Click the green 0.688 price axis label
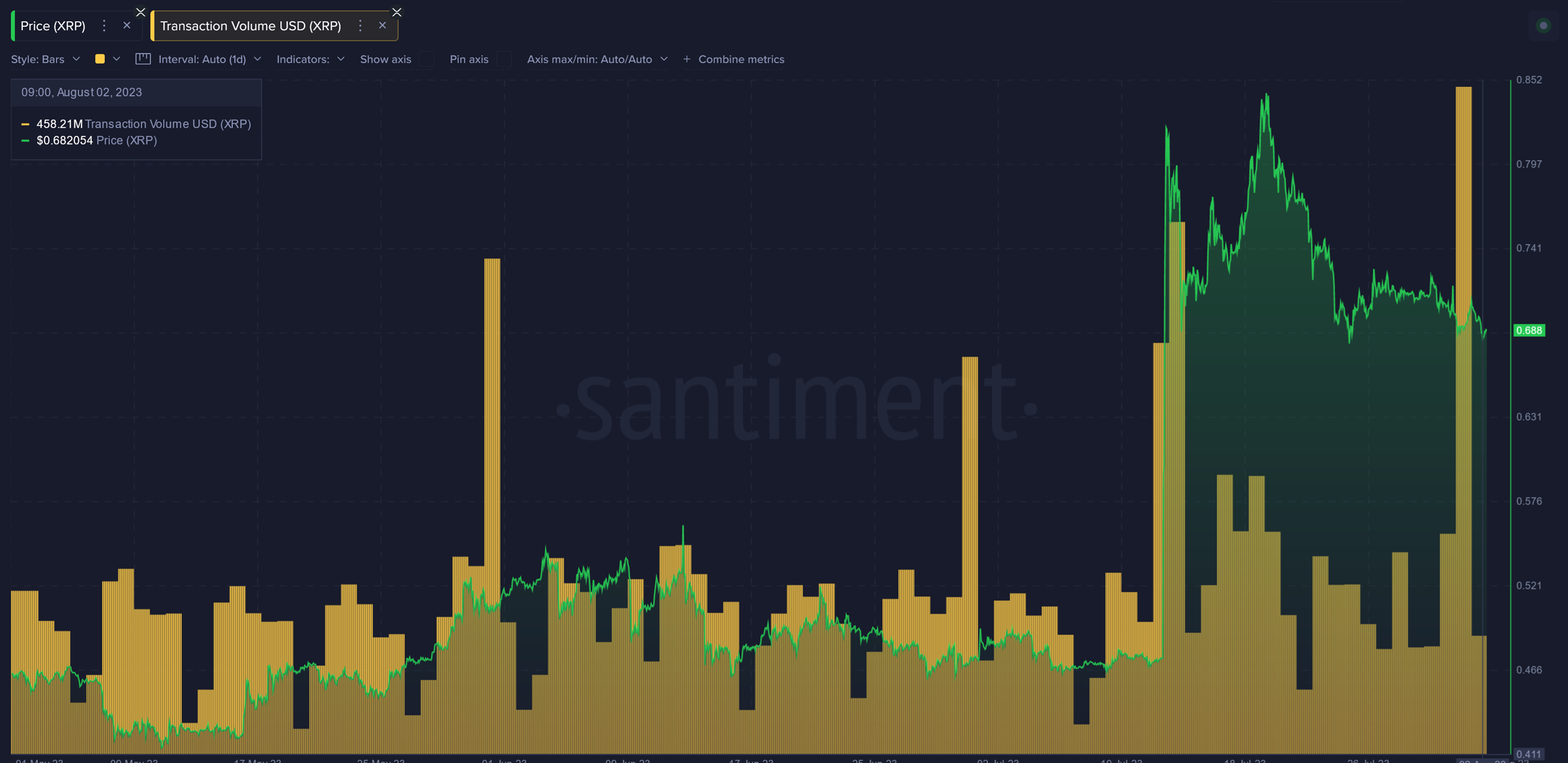Viewport: 1568px width, 763px height. [1529, 330]
